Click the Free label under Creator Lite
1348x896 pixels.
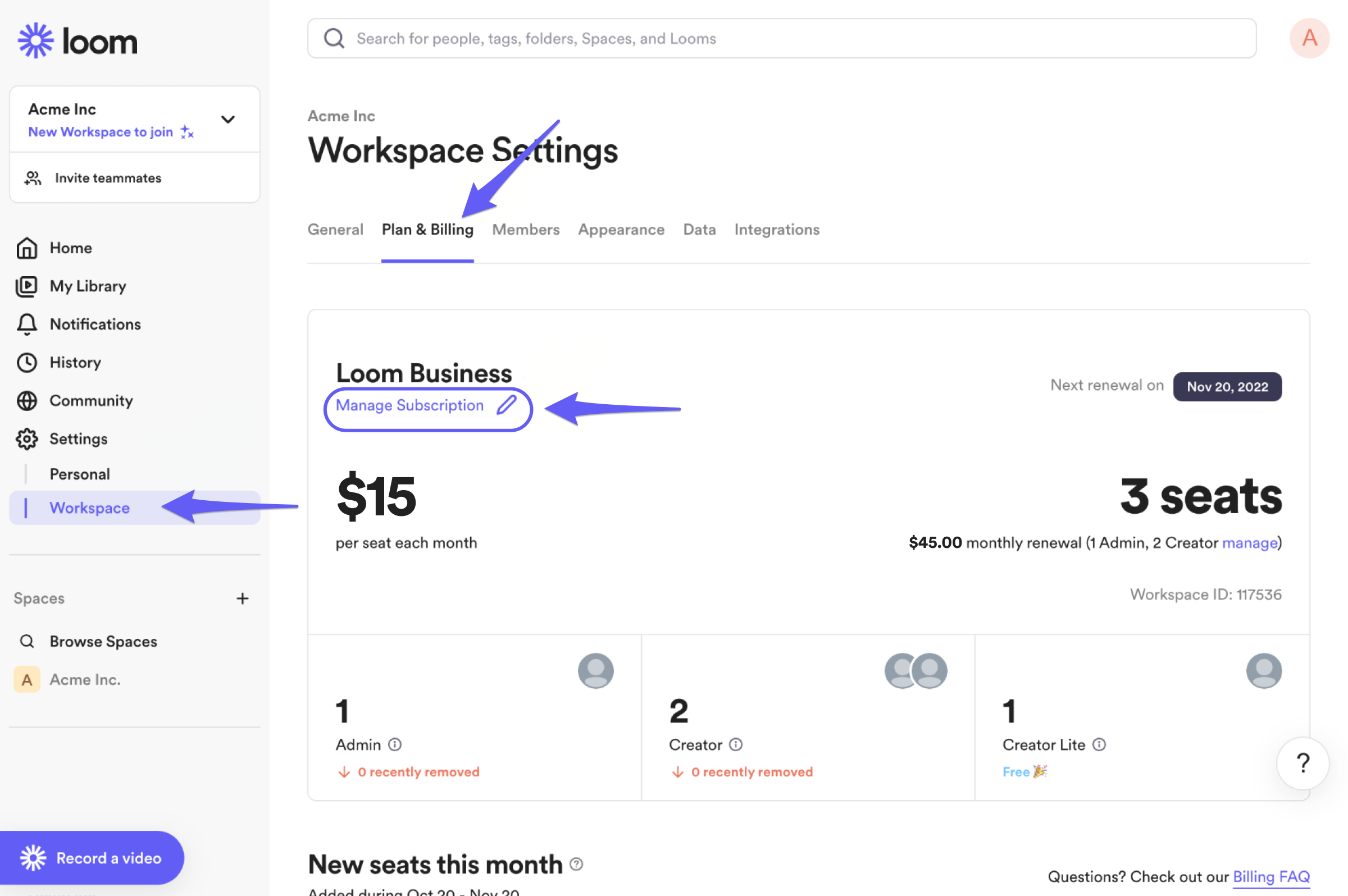coord(1015,772)
